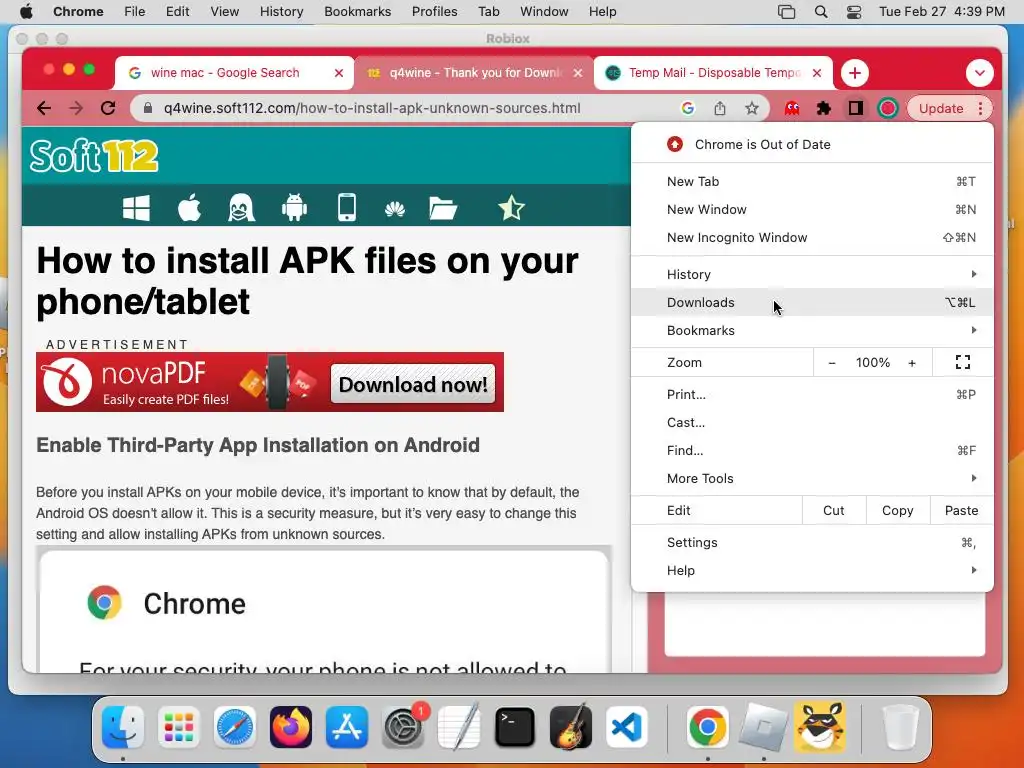
Task: Decrease zoom with the minus button
Action: click(832, 362)
